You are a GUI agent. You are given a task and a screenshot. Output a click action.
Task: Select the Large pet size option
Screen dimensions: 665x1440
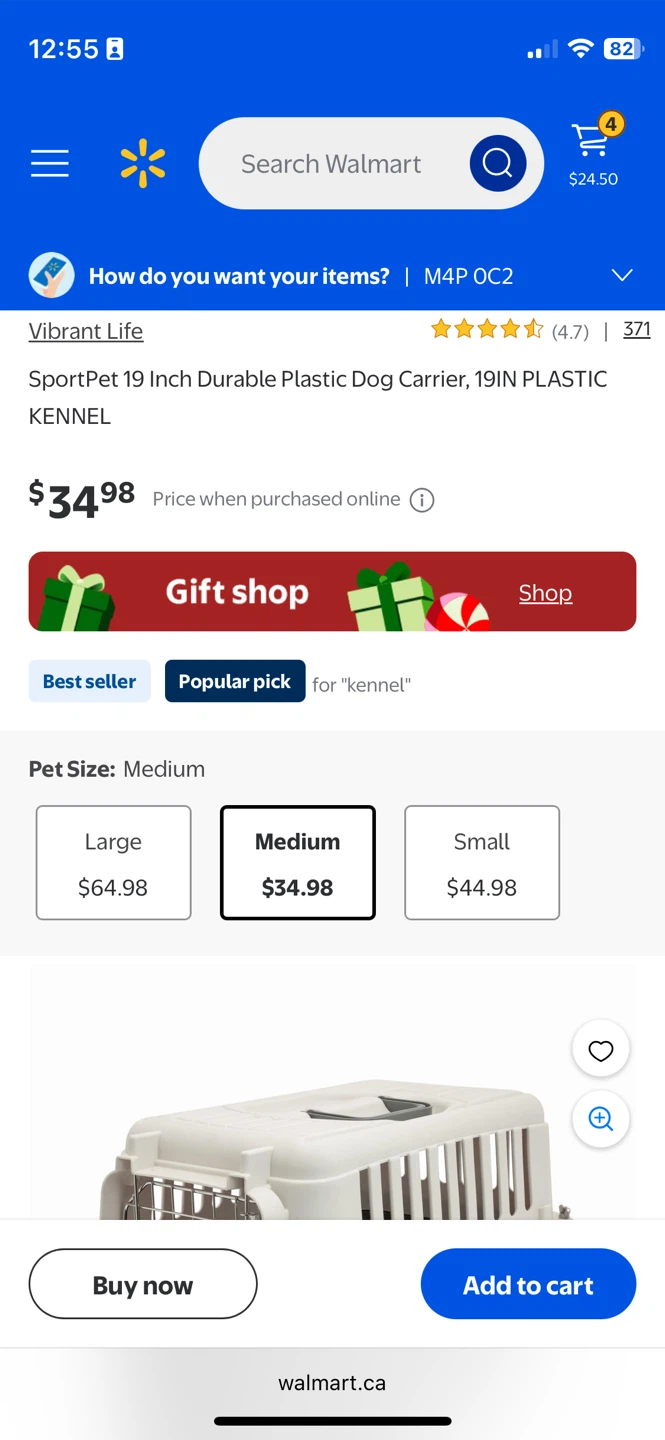pos(113,862)
